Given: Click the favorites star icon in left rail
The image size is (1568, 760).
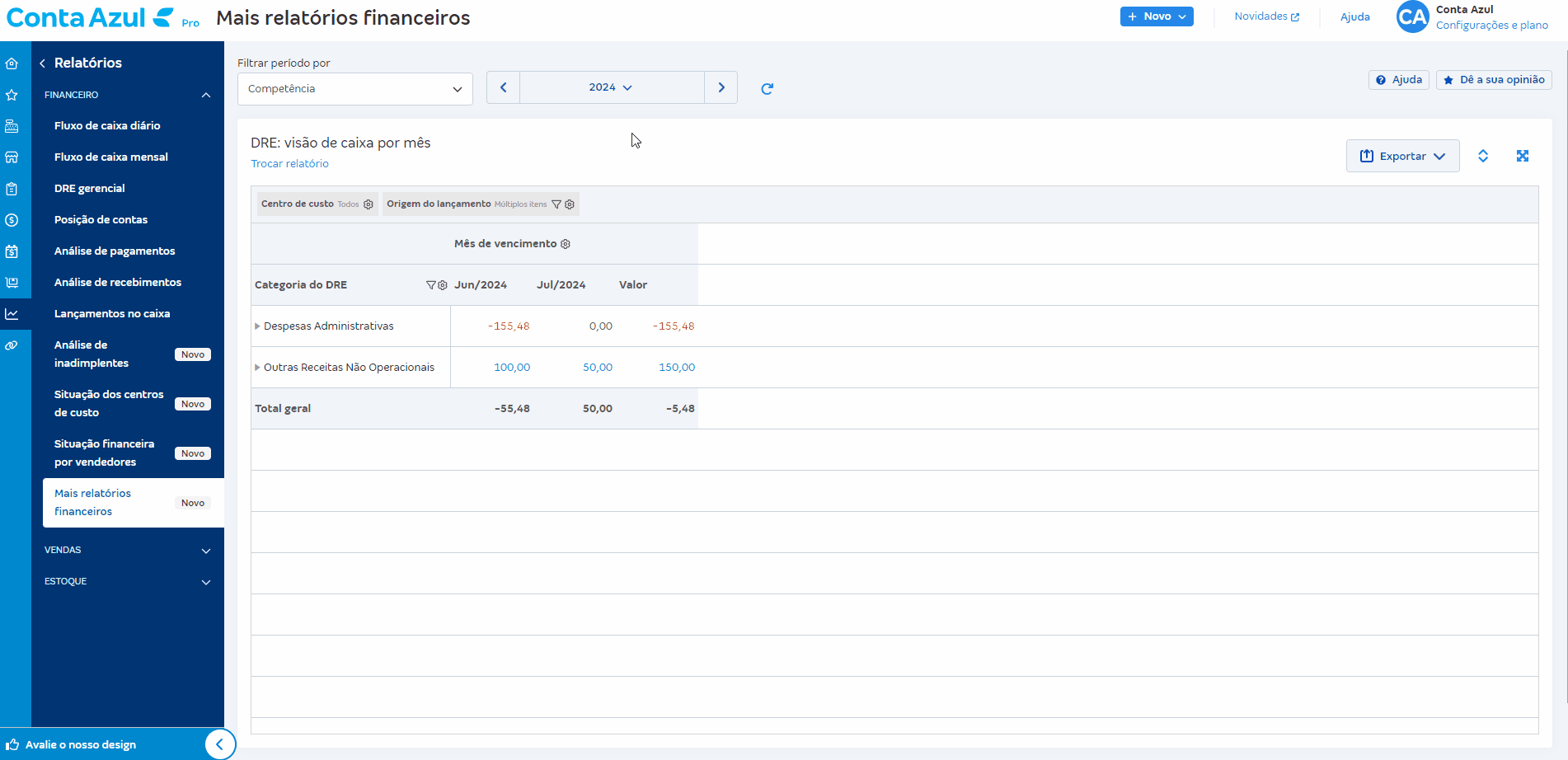Looking at the screenshot, I should 12,95.
